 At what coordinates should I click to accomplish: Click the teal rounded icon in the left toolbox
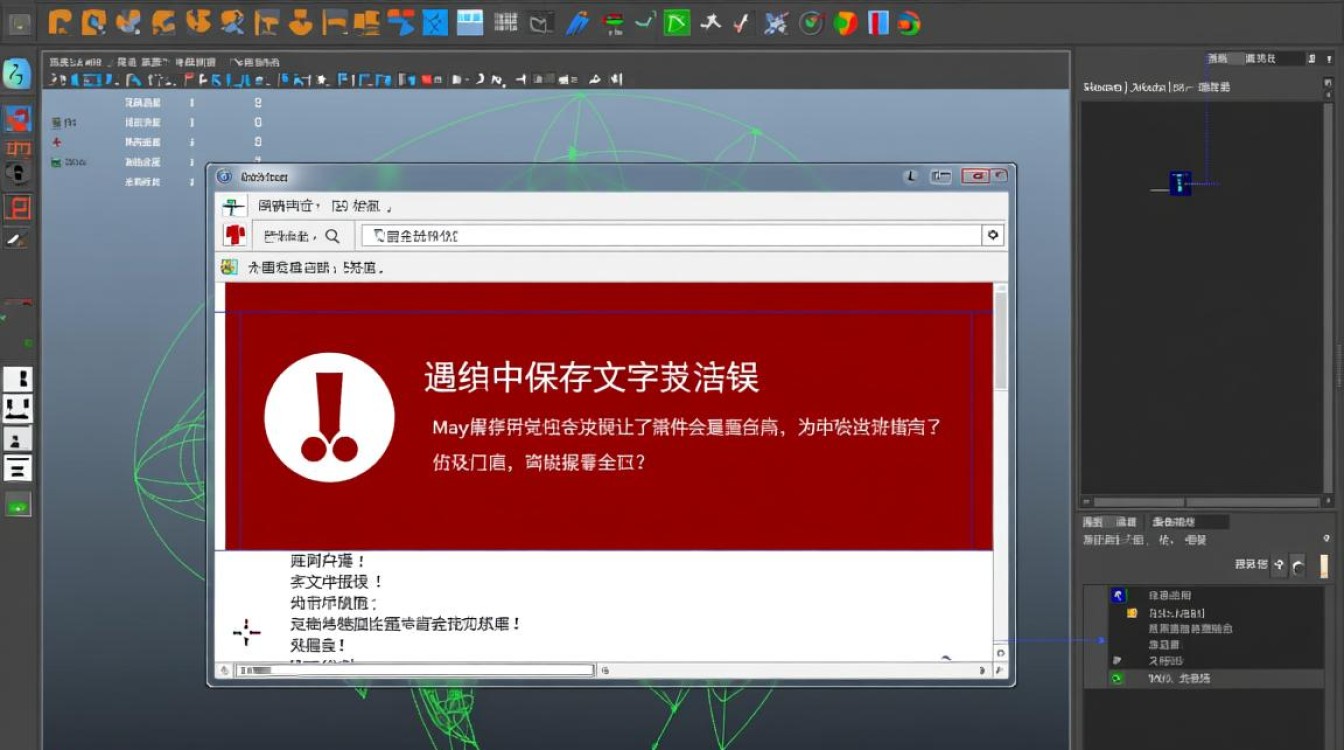[17, 73]
